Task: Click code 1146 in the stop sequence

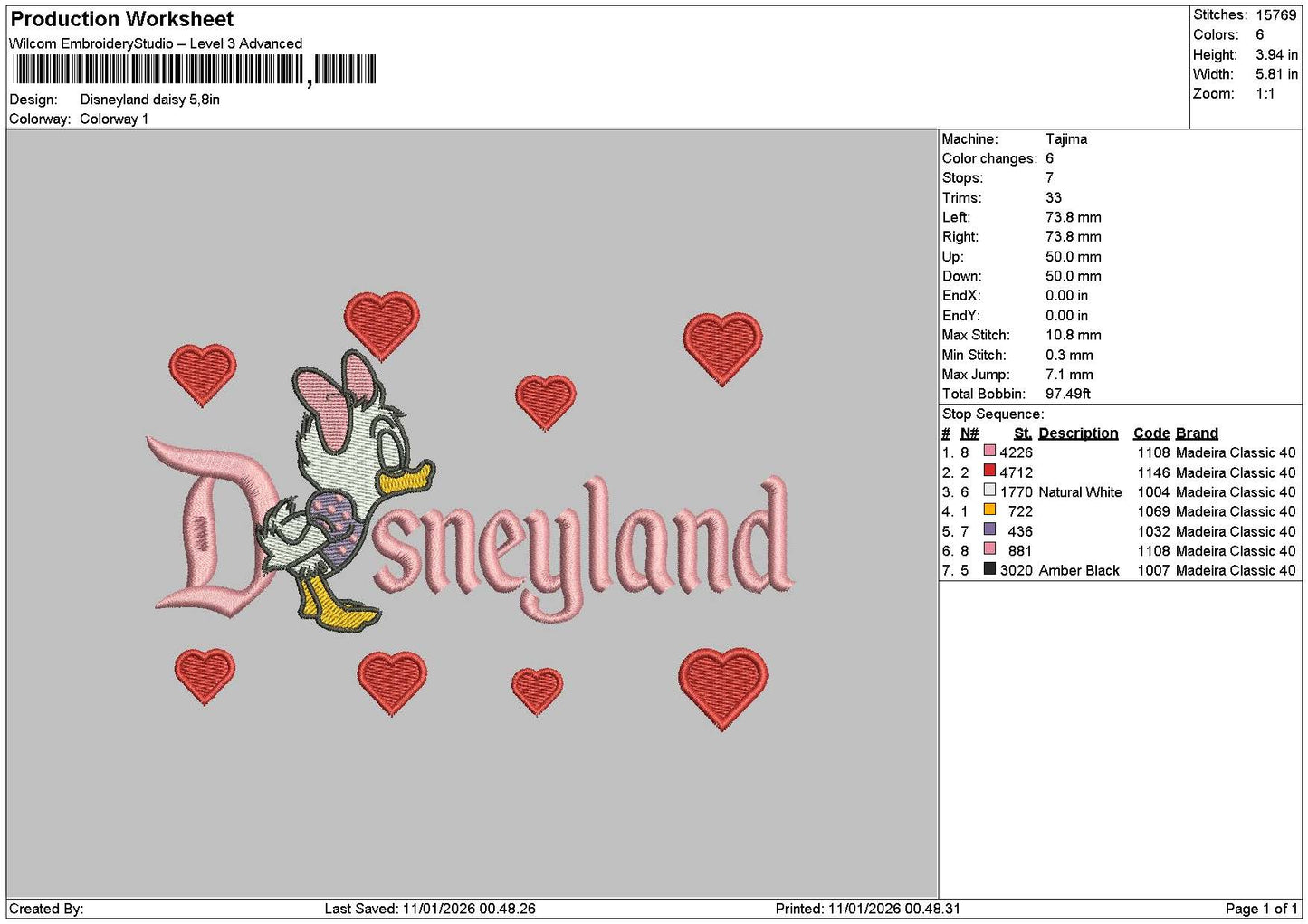Action: pos(1154,472)
